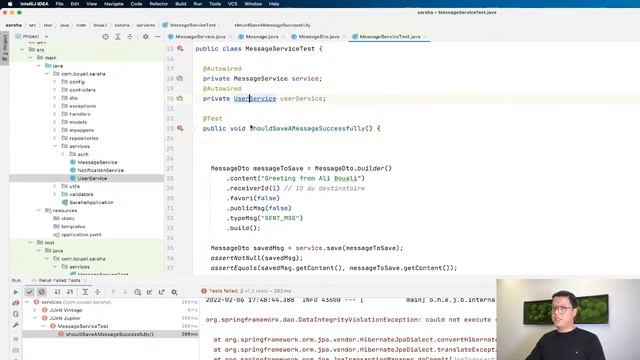The height and width of the screenshot is (360, 640).
Task: Click Select Opened File target icon
Action: (x=106, y=36)
